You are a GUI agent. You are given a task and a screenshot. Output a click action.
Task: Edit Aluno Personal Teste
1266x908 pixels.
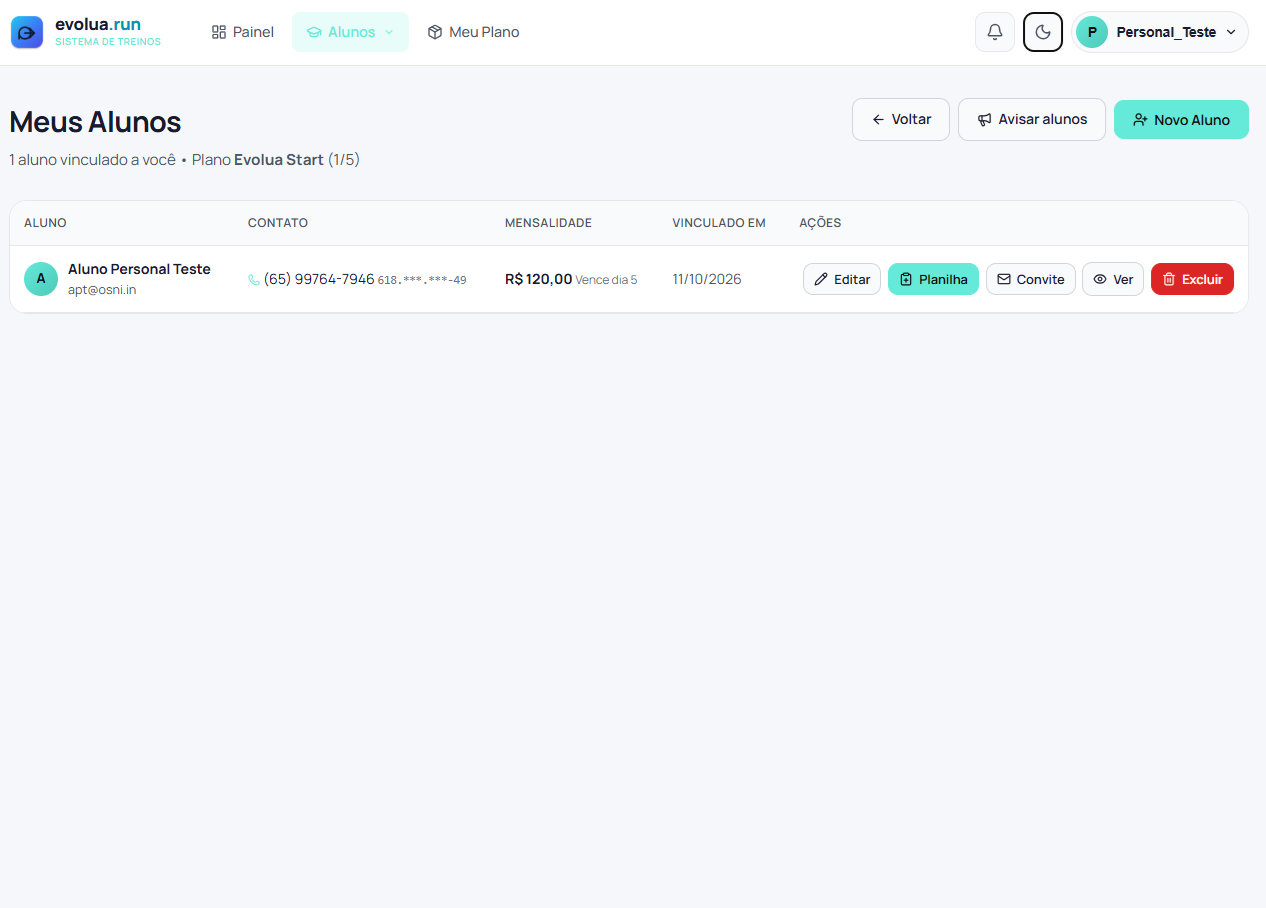tap(842, 279)
